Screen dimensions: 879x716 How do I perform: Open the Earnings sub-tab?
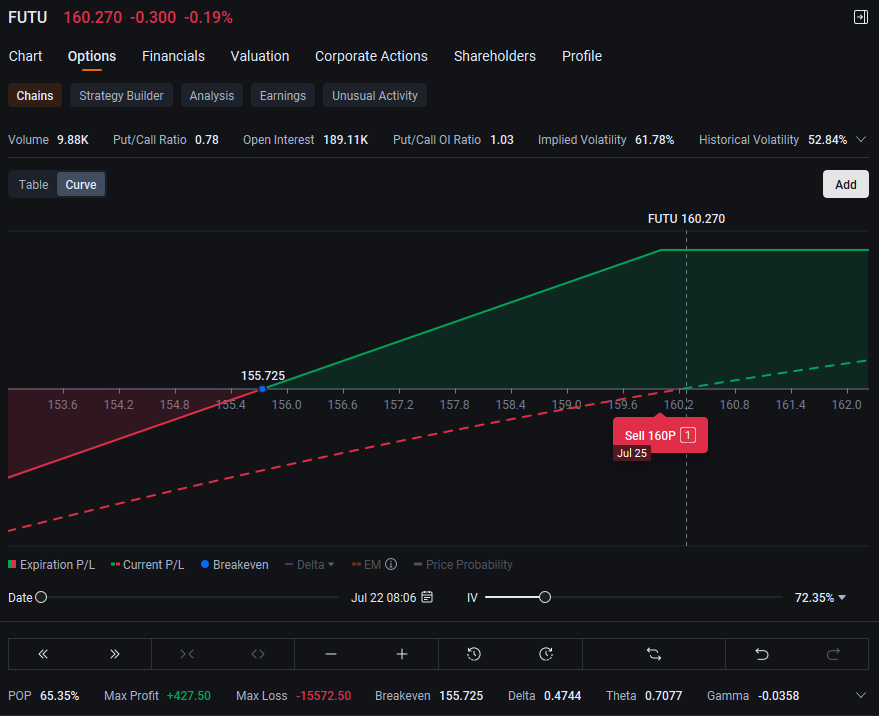tap(283, 95)
